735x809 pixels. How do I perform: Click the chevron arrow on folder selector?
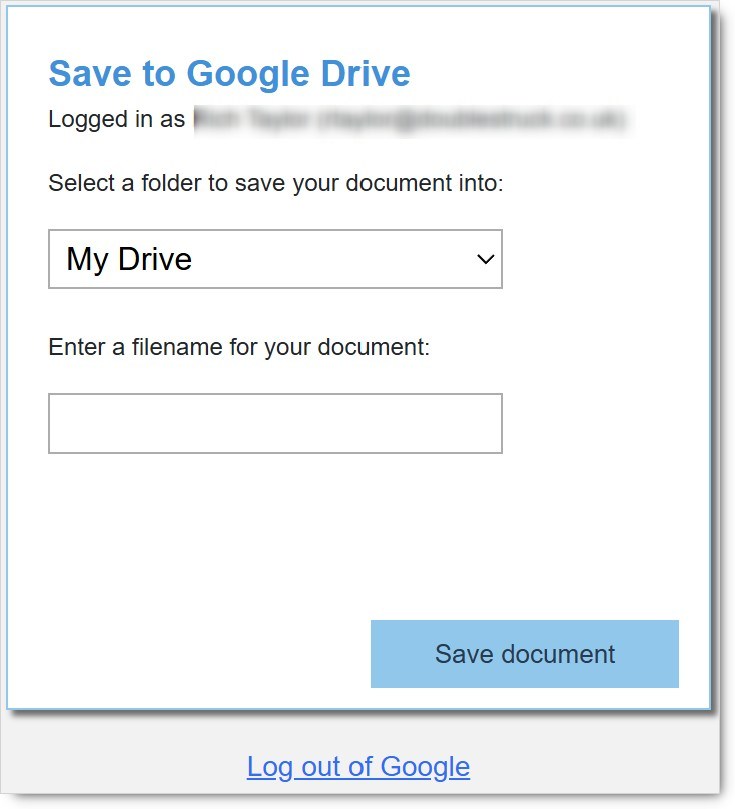coord(486,259)
